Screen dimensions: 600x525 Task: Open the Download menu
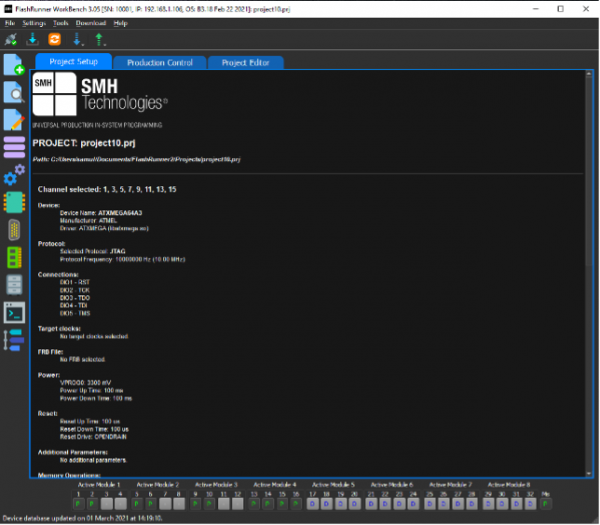(x=91, y=22)
